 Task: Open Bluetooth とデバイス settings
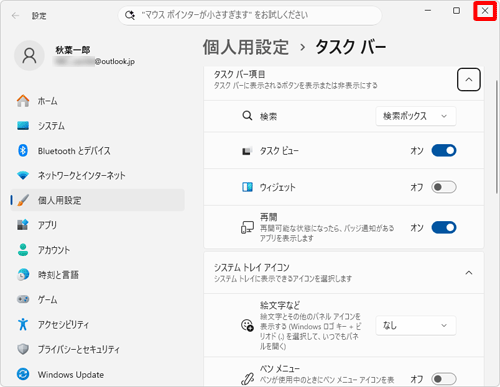[x=98, y=151]
